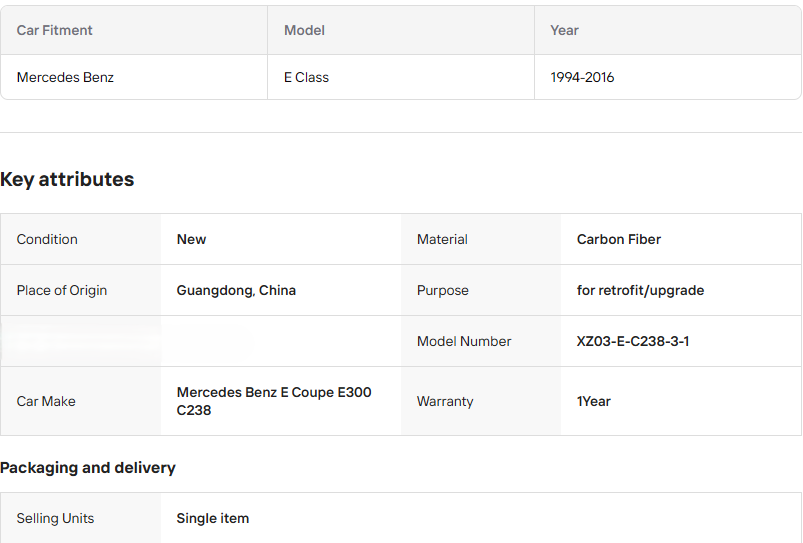Select the E Class model cell
The height and width of the screenshot is (543, 803).
[x=306, y=77]
